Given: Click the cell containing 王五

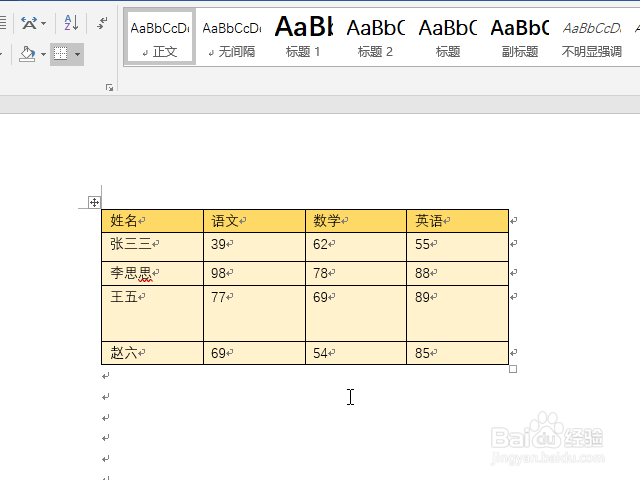Looking at the screenshot, I should 152,313.
